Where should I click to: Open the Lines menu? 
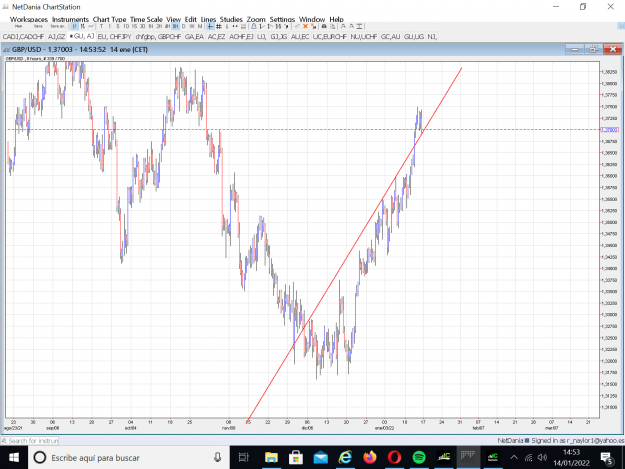pos(208,19)
